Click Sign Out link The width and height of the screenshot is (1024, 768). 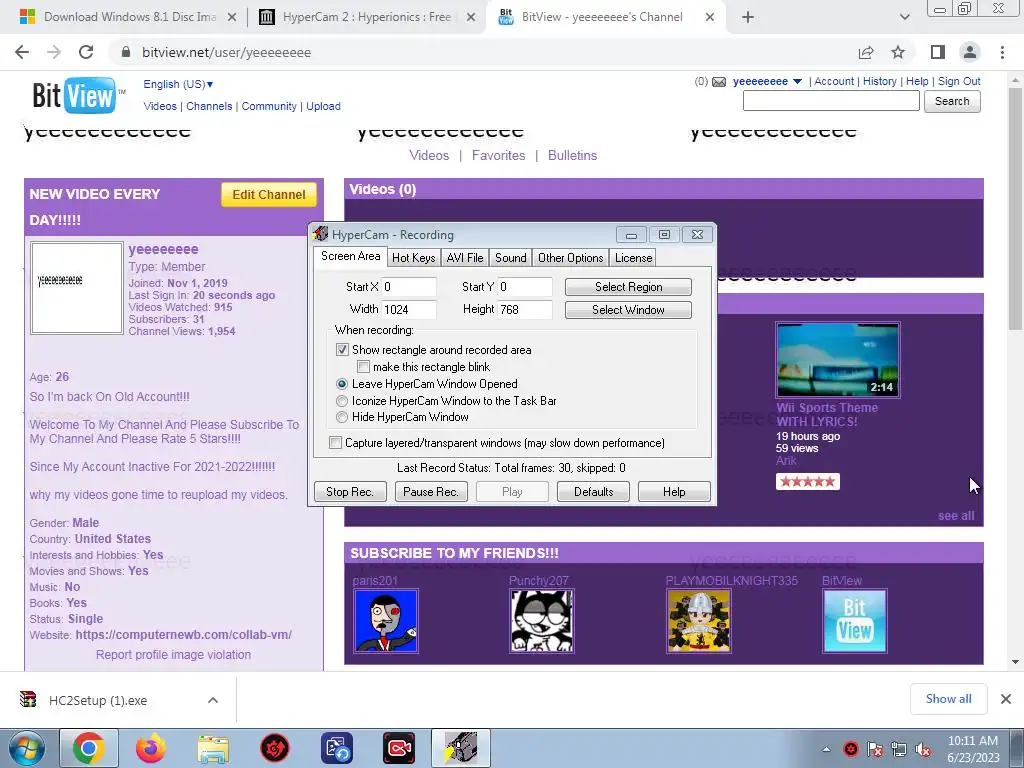pos(959,81)
